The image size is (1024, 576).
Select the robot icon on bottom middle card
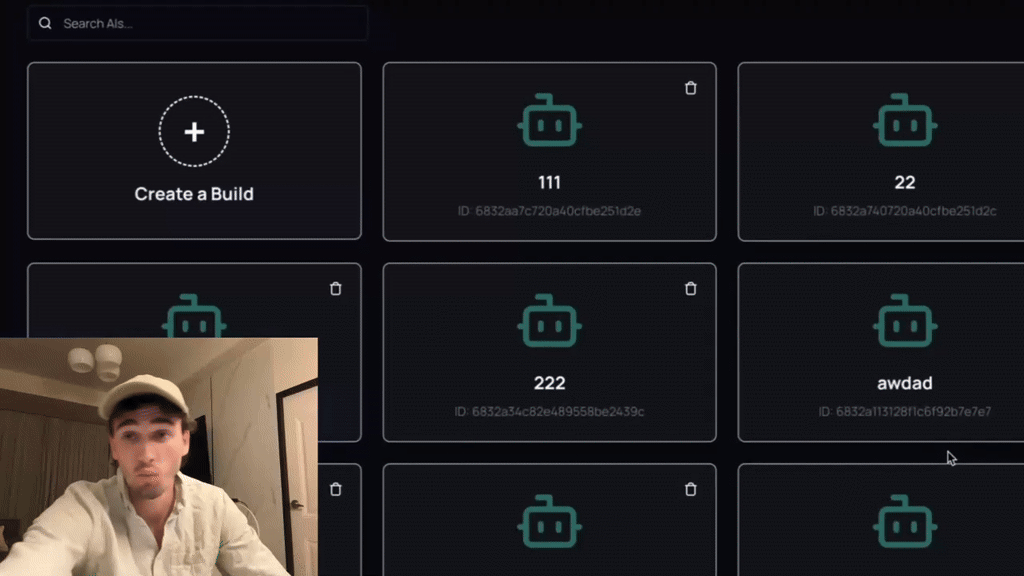pyautogui.click(x=549, y=521)
